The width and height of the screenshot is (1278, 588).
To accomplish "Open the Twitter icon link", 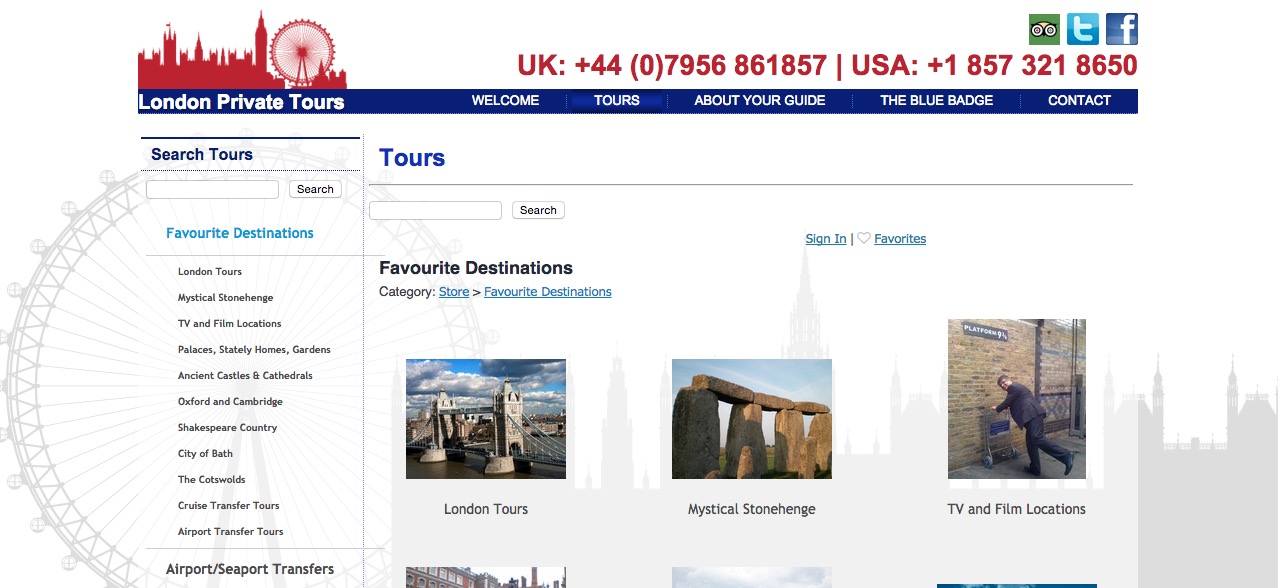I will pyautogui.click(x=1083, y=29).
